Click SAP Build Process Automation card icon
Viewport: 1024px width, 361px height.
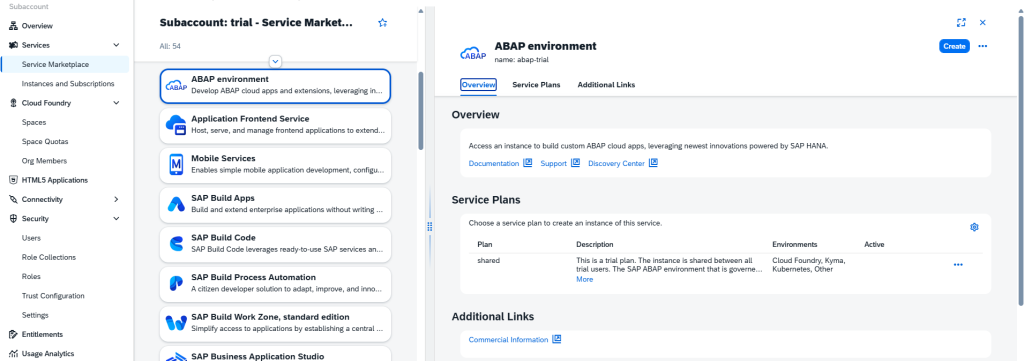coord(176,283)
